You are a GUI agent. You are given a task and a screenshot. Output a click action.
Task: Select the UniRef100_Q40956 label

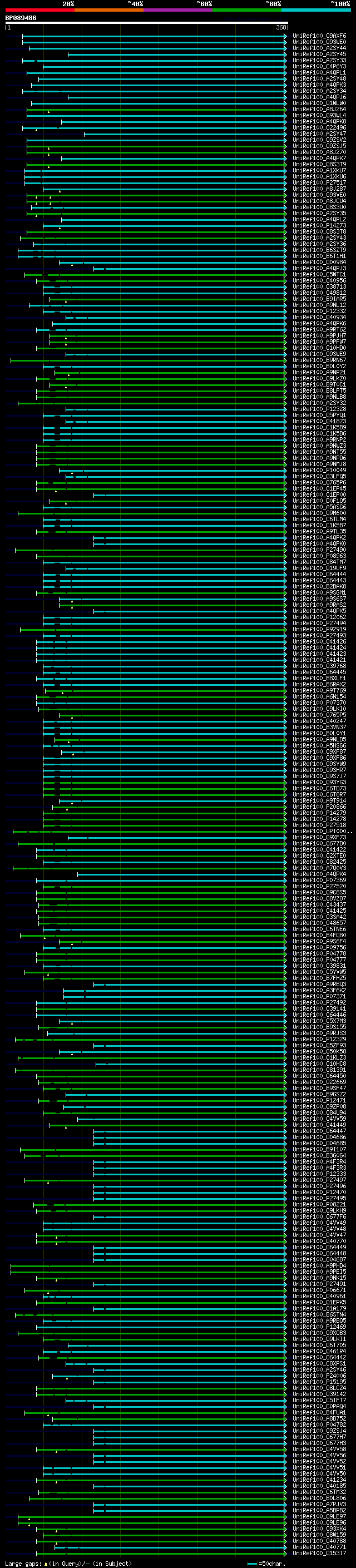tap(319, 280)
